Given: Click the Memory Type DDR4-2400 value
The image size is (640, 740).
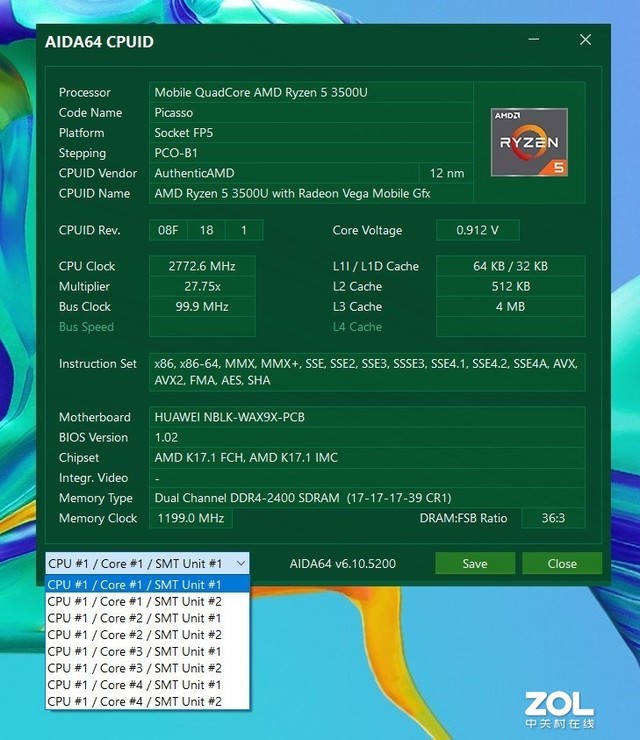Looking at the screenshot, I should pyautogui.click(x=367, y=498).
